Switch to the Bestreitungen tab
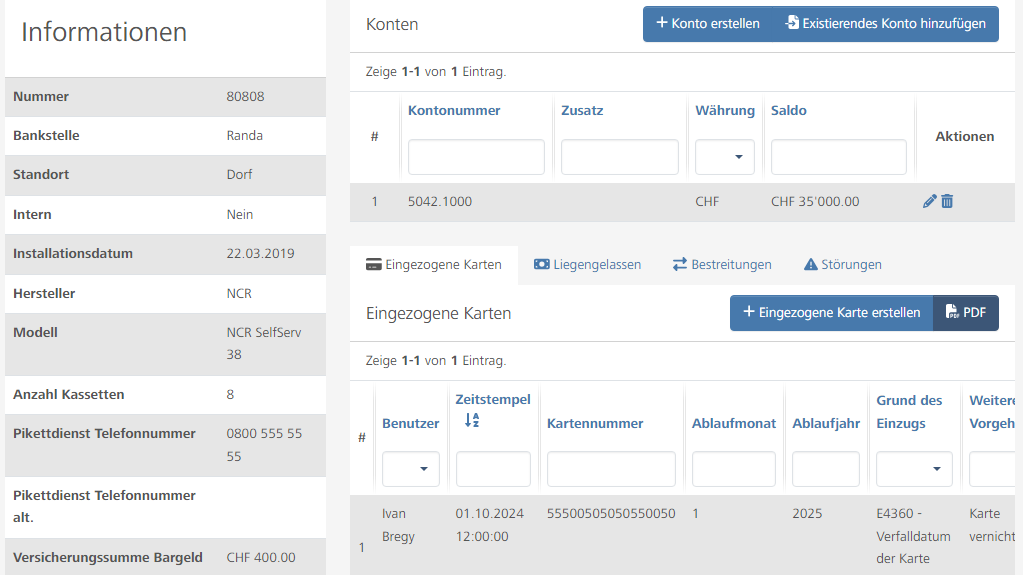The image size is (1023, 575). pos(721,265)
